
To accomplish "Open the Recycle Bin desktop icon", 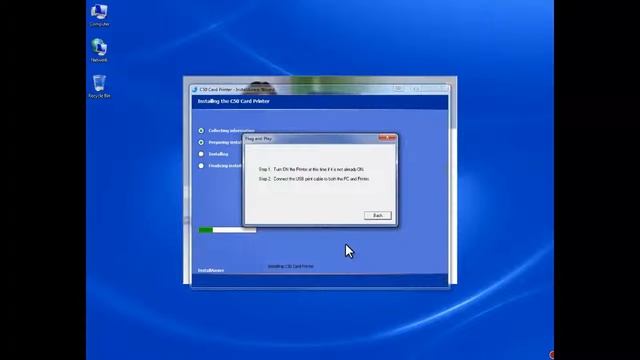I will [99, 86].
